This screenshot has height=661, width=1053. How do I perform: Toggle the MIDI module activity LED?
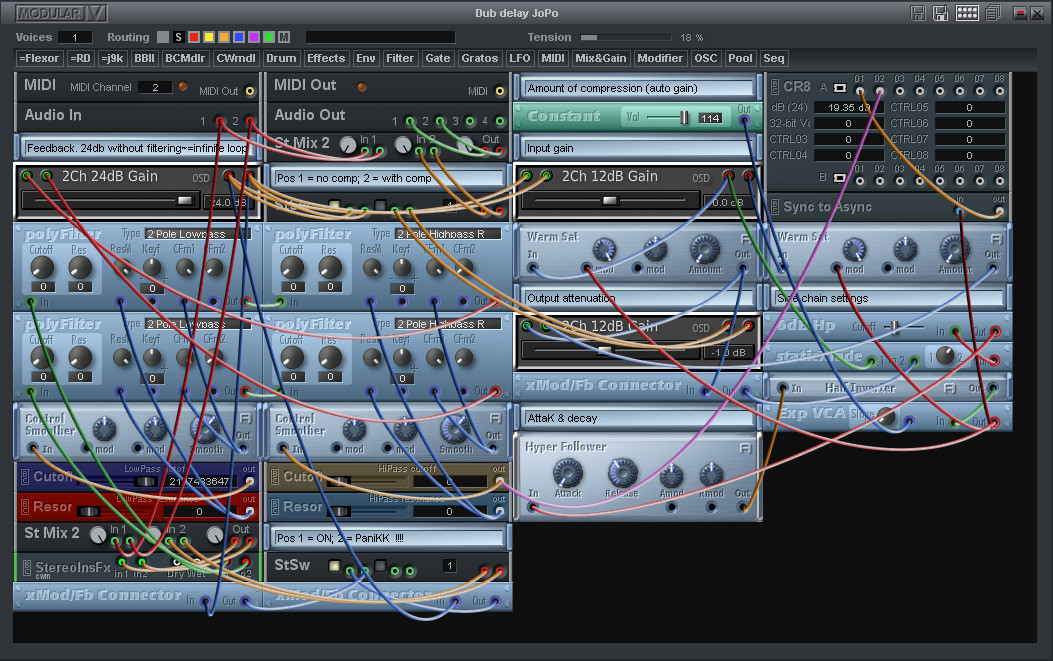183,87
